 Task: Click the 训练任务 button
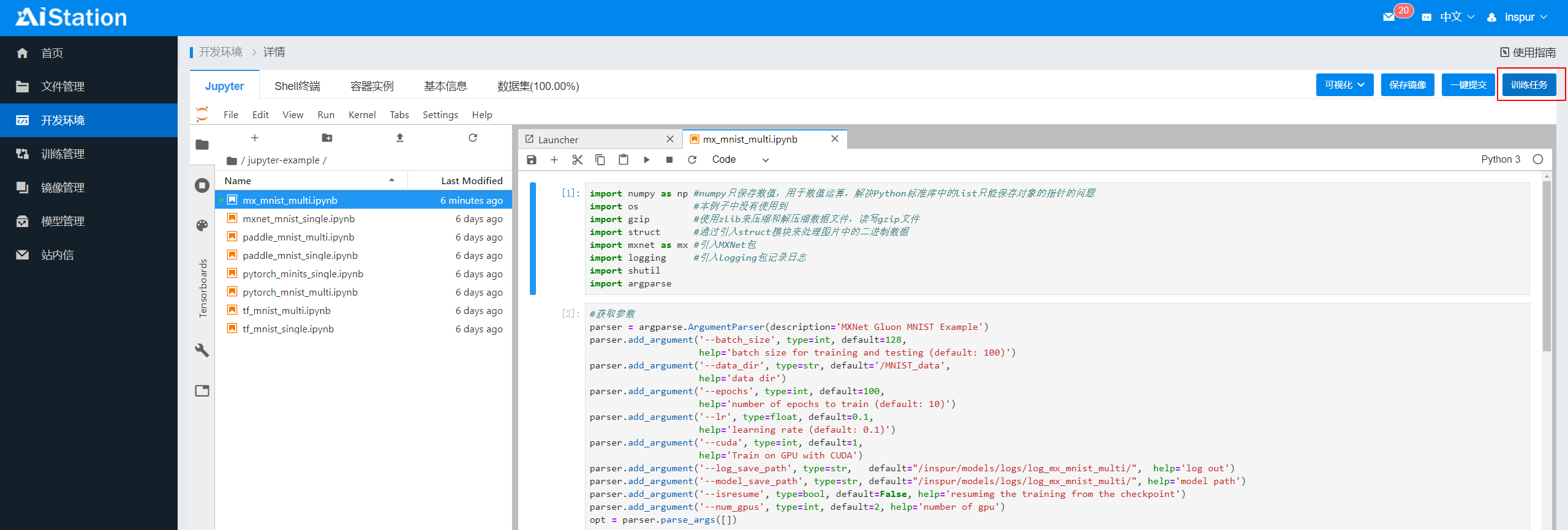pos(1529,85)
